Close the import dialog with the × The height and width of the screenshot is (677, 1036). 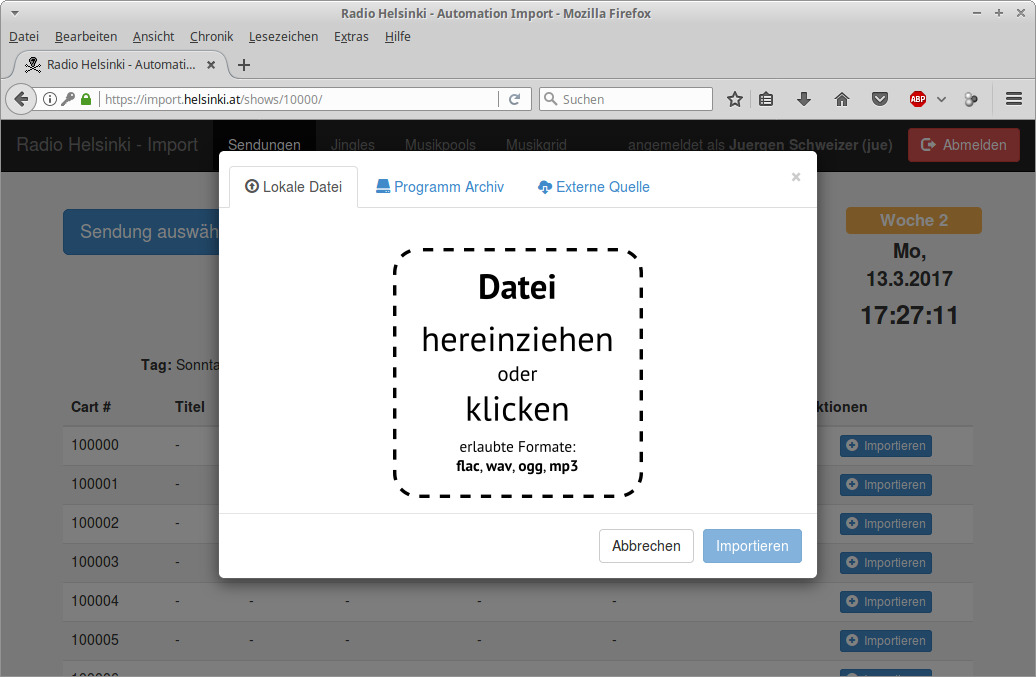coord(796,177)
